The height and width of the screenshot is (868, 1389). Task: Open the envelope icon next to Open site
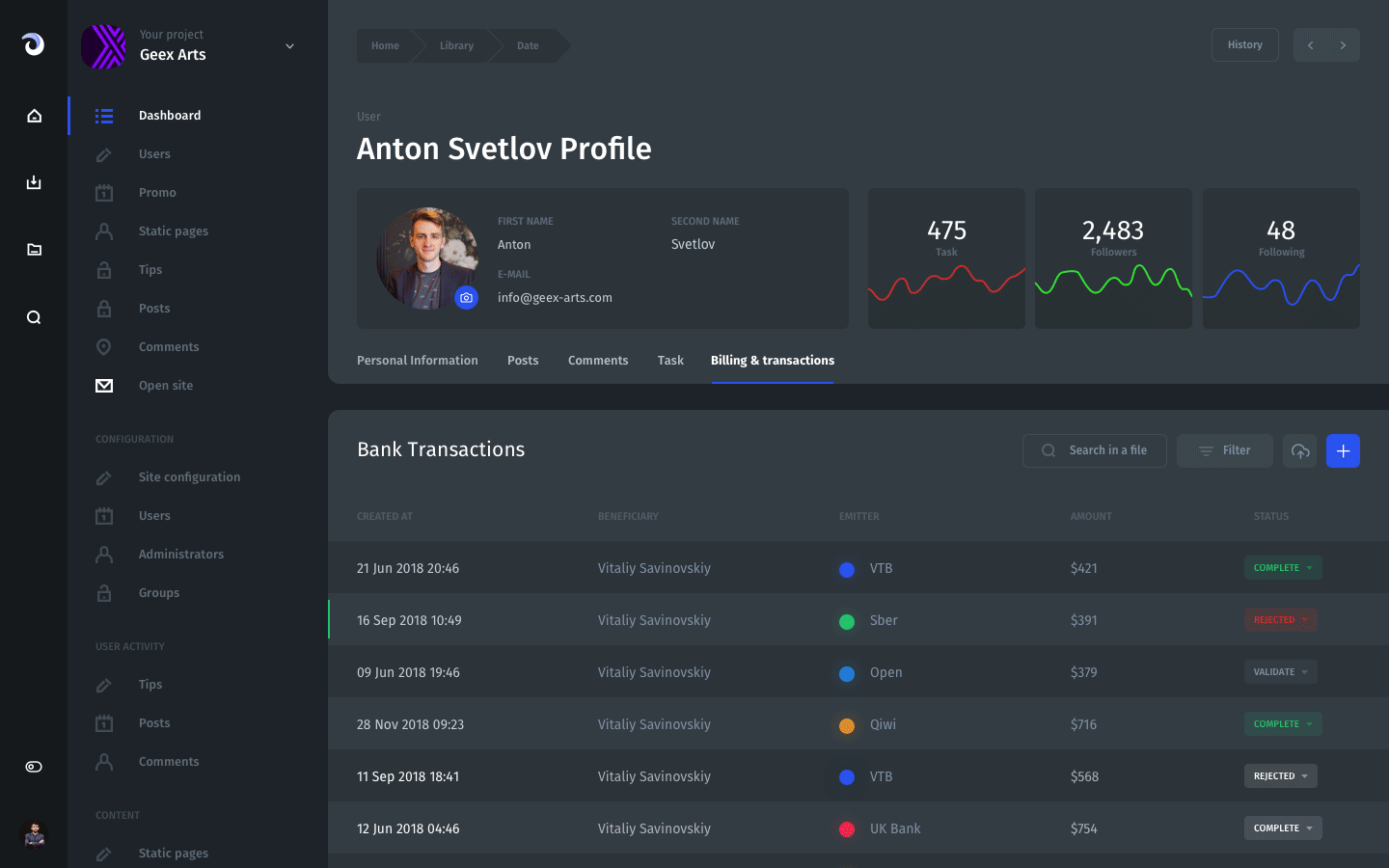click(x=104, y=385)
